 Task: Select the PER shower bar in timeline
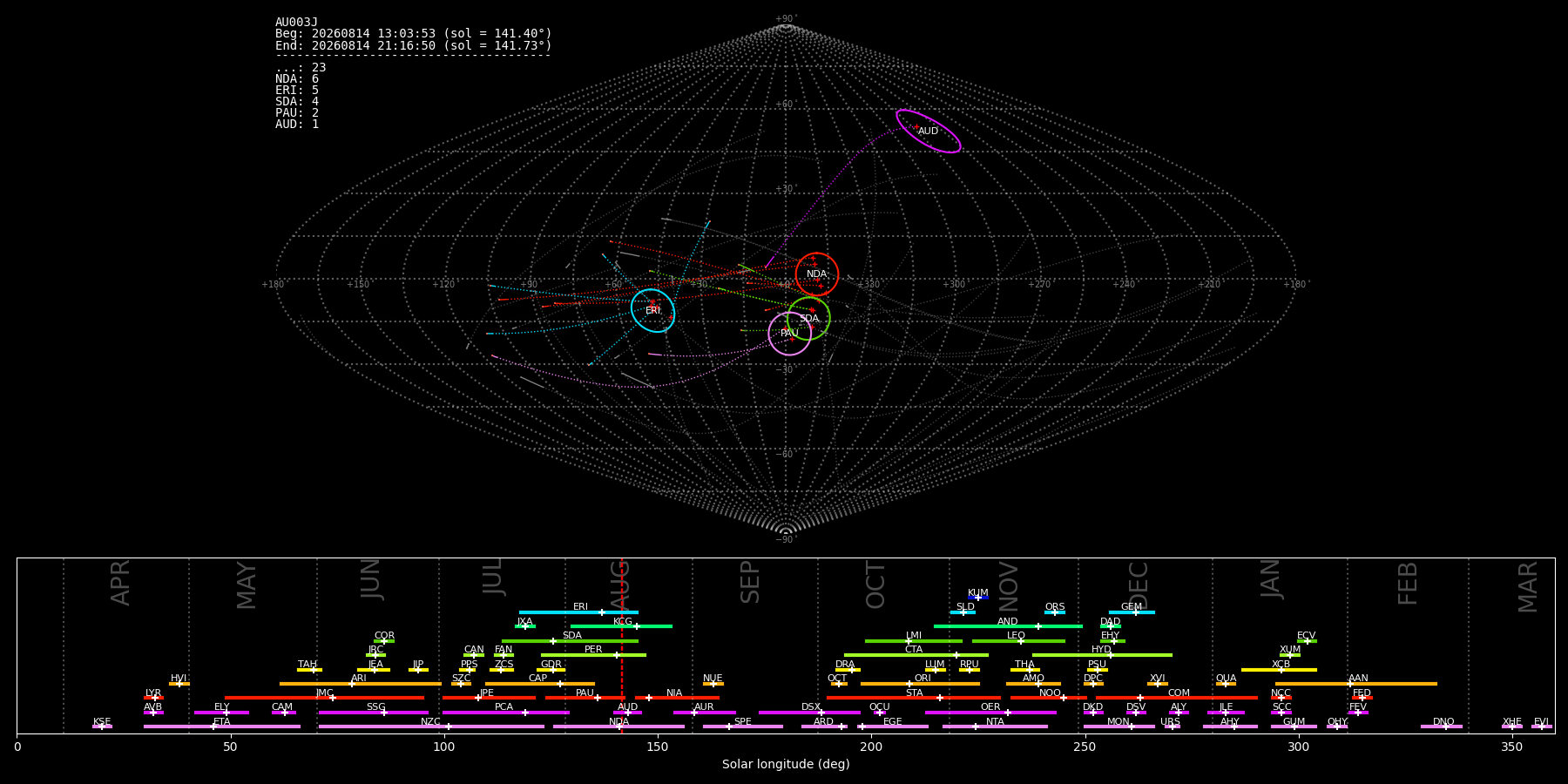[593, 655]
